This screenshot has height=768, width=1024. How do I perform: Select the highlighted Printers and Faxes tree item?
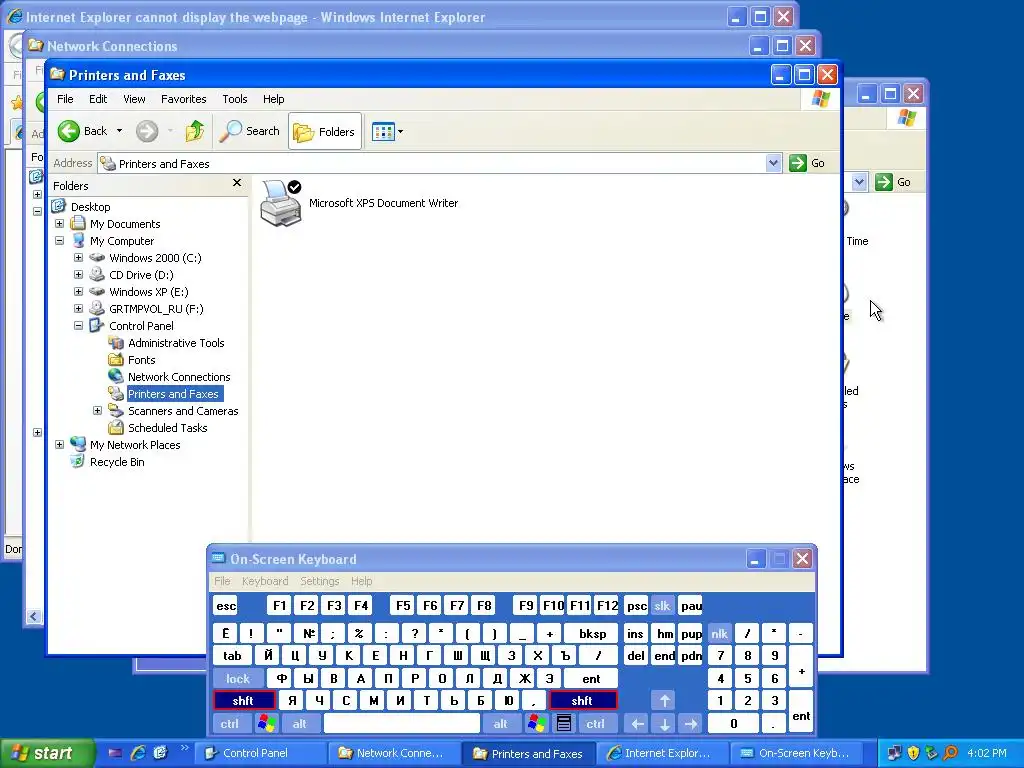pyautogui.click(x=173, y=394)
